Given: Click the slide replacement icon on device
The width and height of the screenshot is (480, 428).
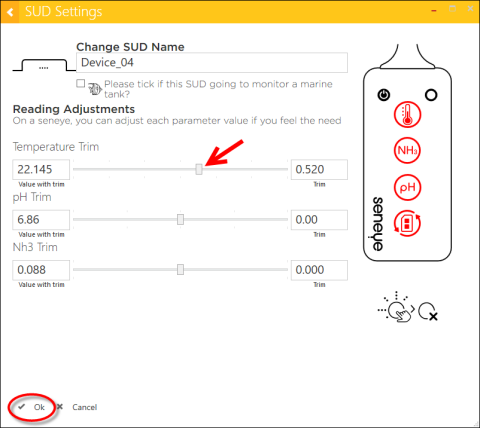Looking at the screenshot, I should [407, 223].
